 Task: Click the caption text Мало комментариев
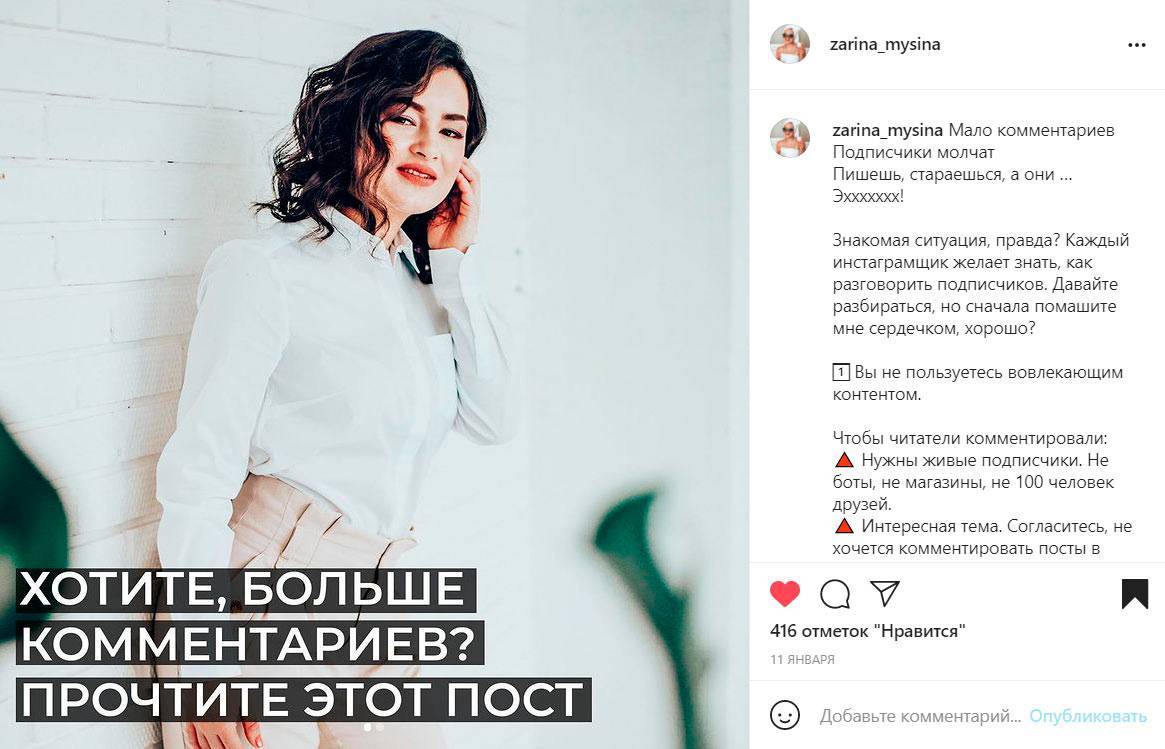pyautogui.click(x=1031, y=131)
